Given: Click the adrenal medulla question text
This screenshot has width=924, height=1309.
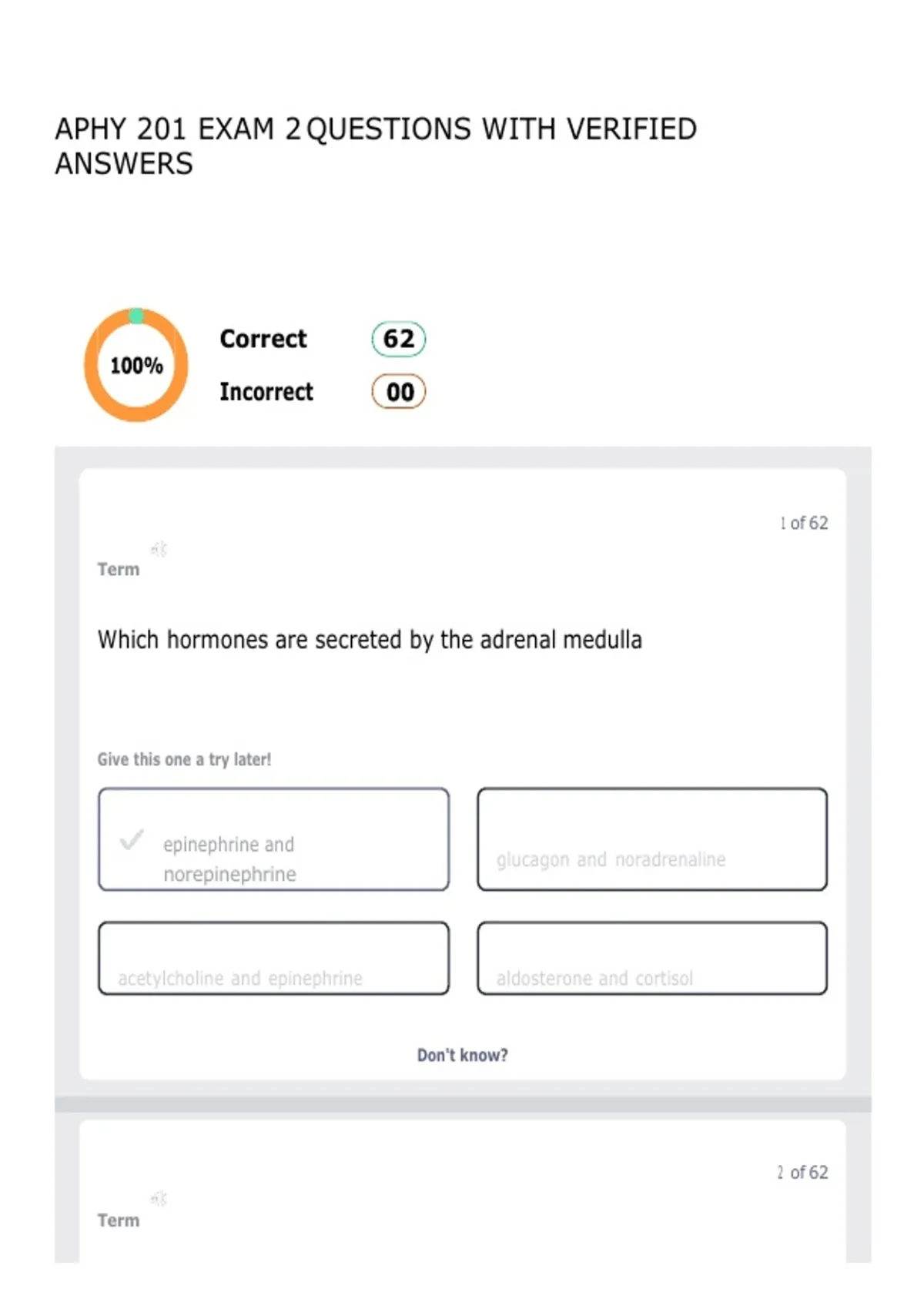Looking at the screenshot, I should [x=370, y=640].
